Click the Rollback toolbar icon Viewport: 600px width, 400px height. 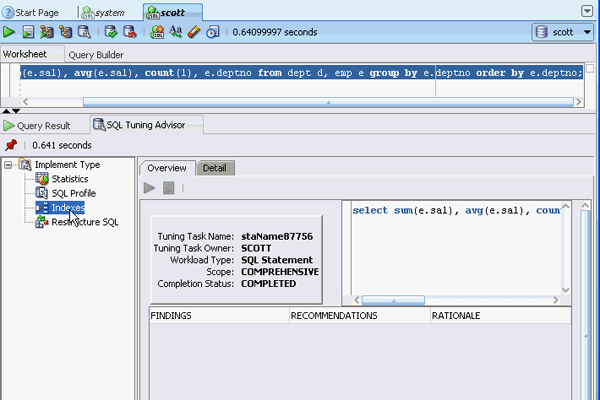tap(130, 32)
